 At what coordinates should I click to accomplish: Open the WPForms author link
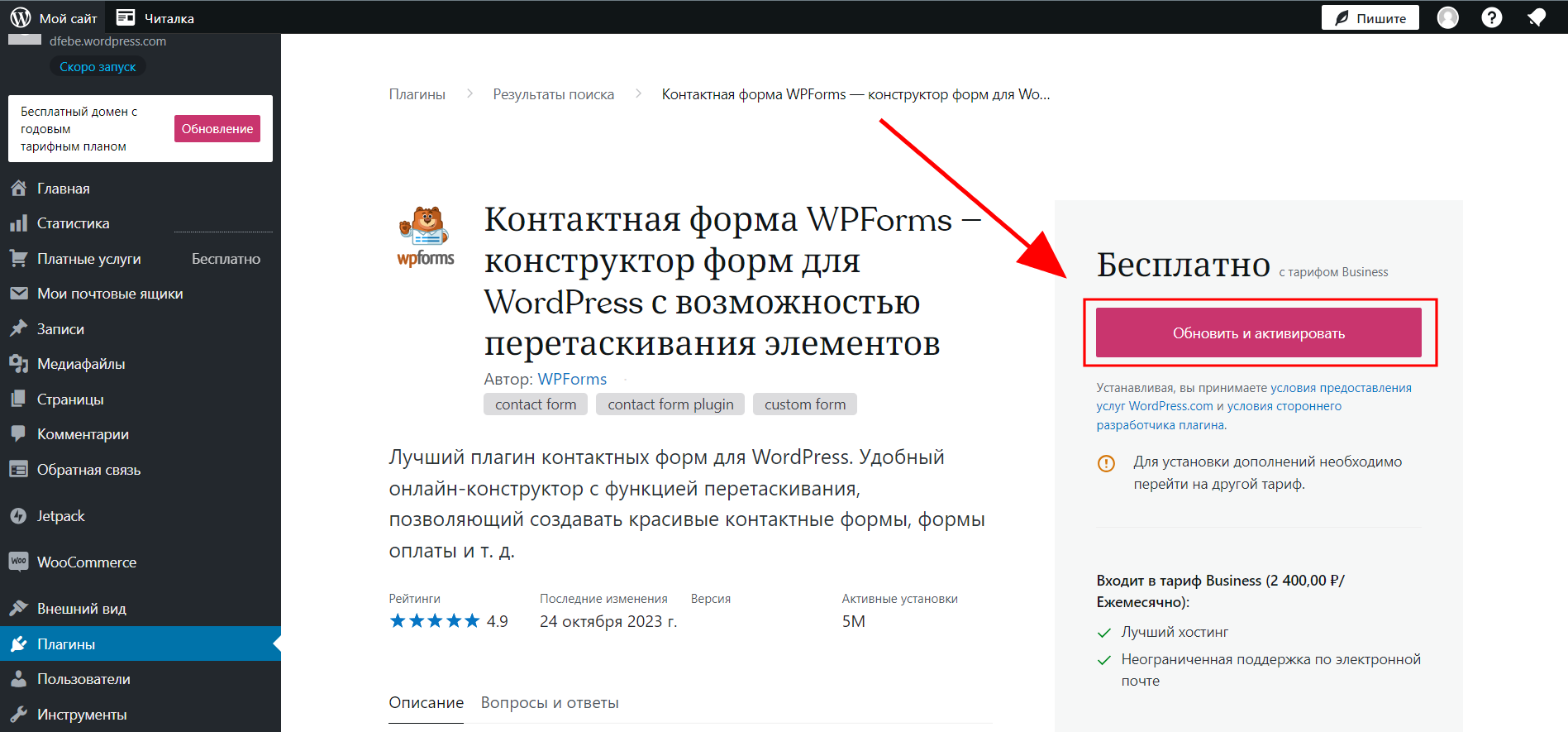click(x=572, y=379)
